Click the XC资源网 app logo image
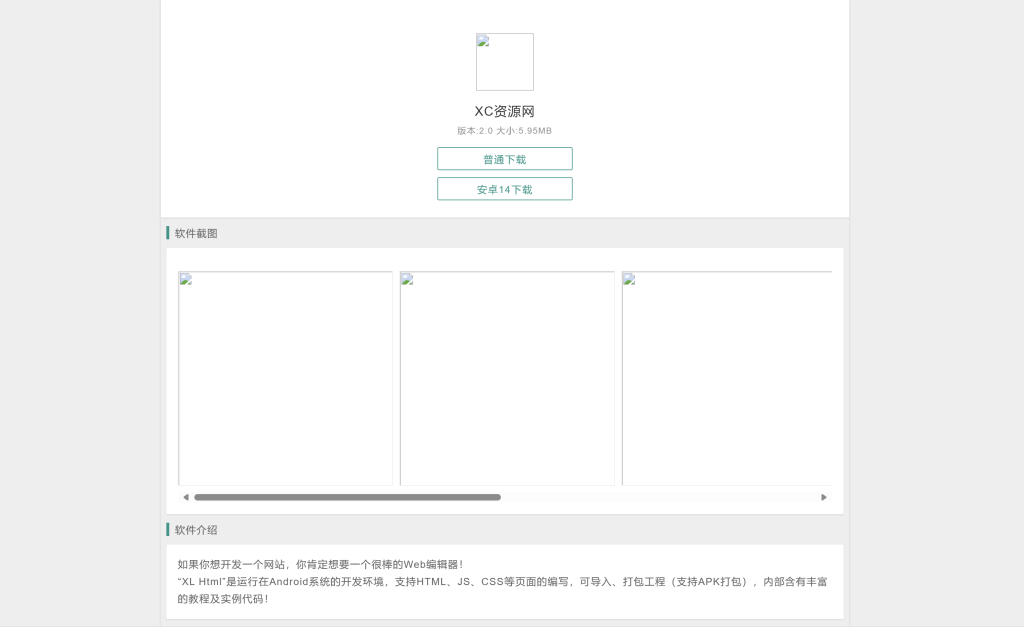 (504, 62)
